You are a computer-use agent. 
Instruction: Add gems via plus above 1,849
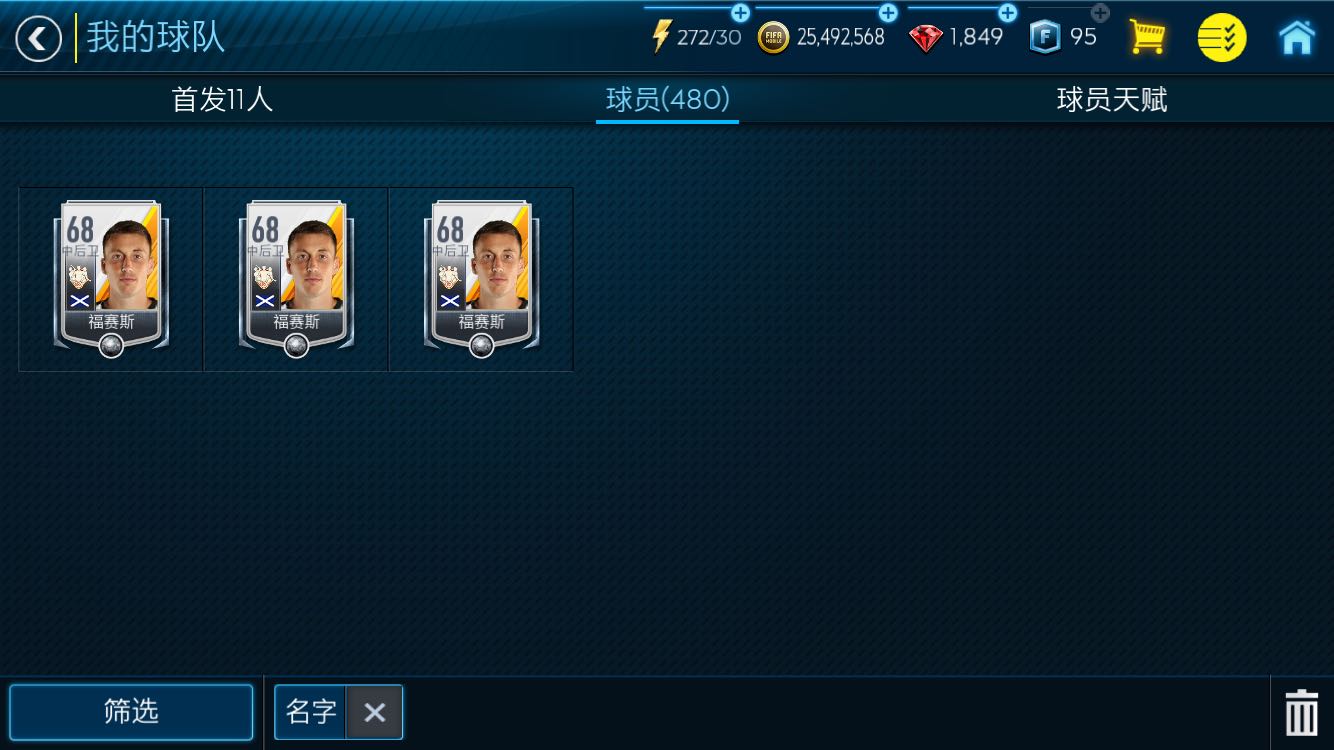(1007, 13)
